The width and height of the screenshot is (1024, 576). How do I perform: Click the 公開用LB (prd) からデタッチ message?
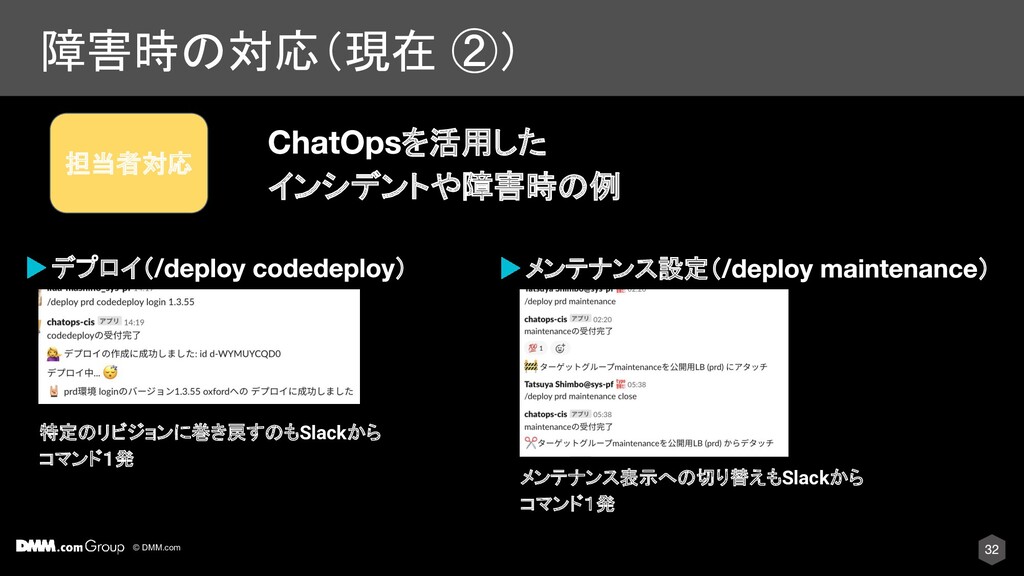[656, 443]
